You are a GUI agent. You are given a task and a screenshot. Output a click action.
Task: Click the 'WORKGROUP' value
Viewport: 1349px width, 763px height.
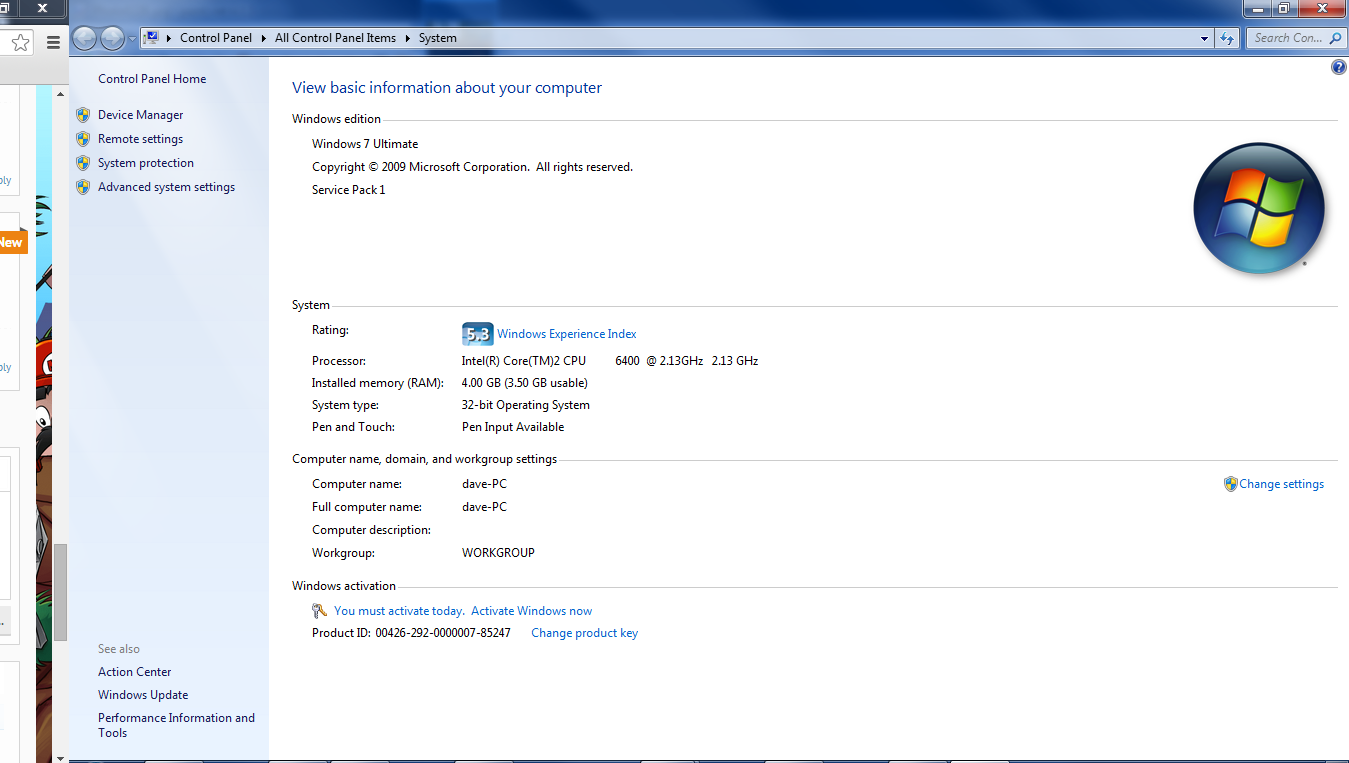[498, 553]
